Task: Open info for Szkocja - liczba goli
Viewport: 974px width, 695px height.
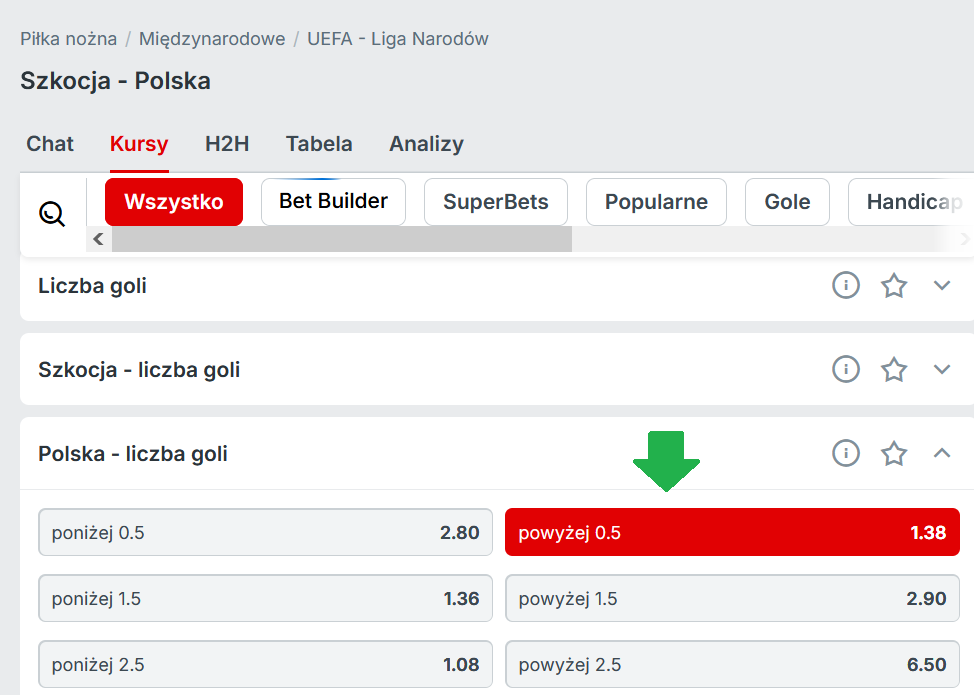Action: 846,370
